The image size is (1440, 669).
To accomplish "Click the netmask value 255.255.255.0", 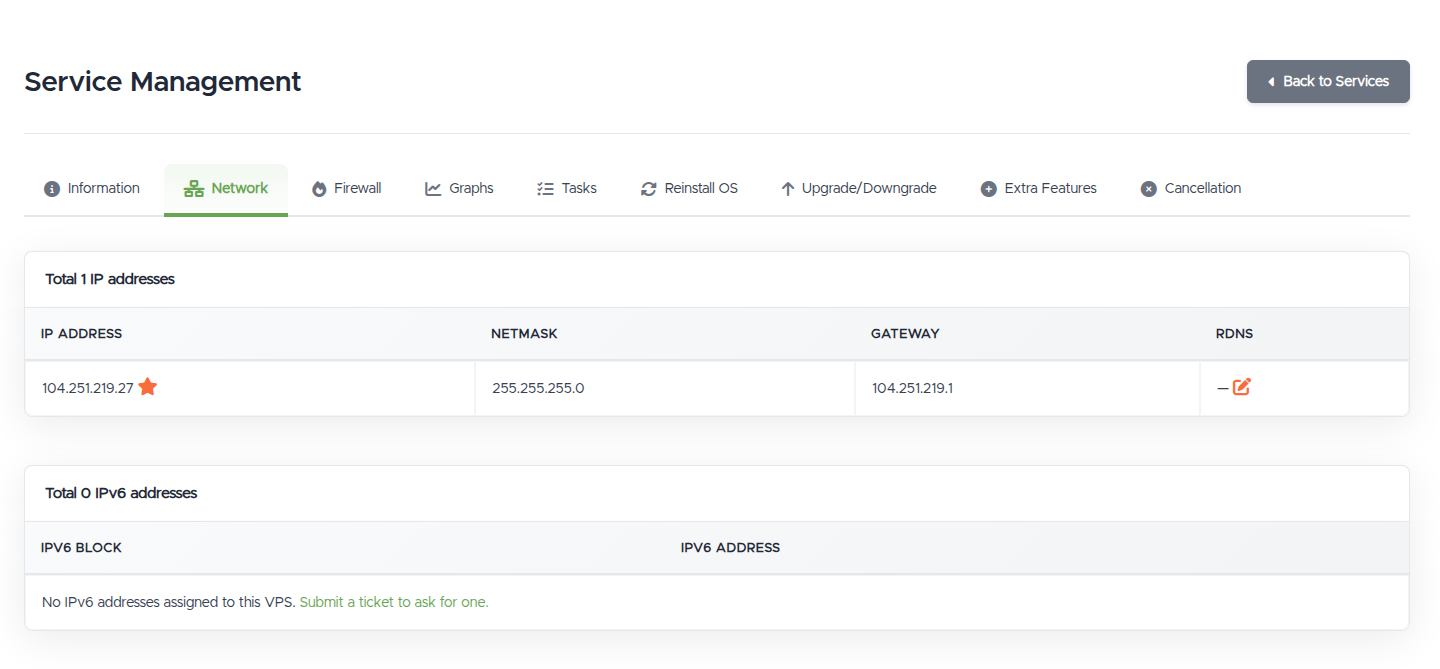I will click(x=538, y=388).
